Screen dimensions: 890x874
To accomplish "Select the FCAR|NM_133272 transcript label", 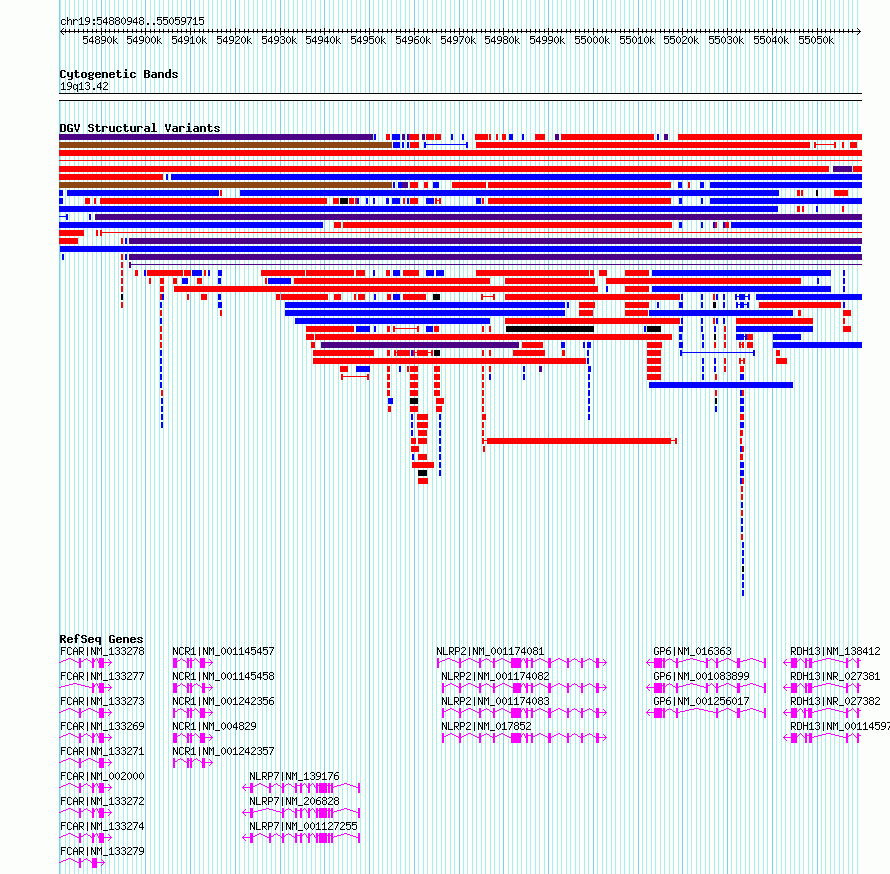I will (102, 801).
